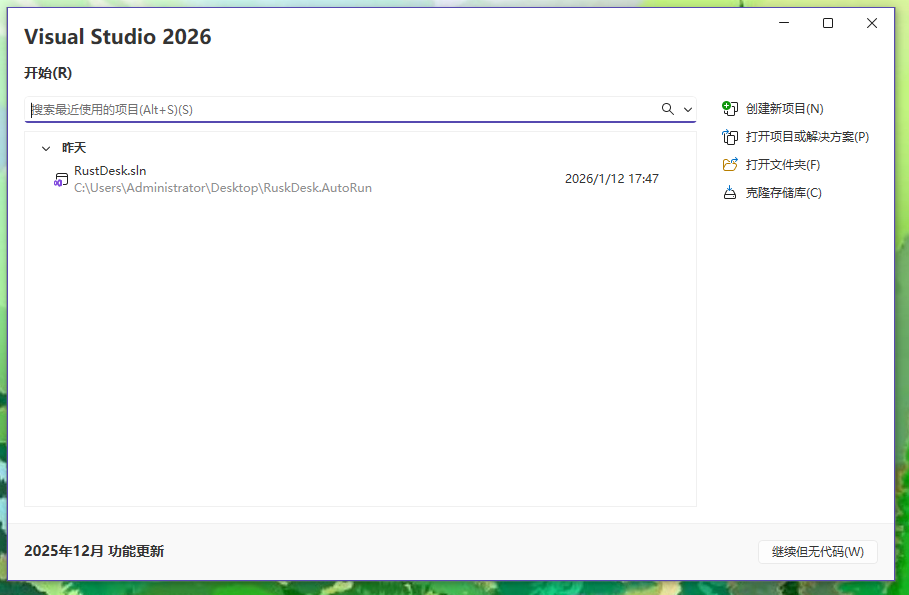This screenshot has height=595, width=909.
Task: Select 打开项目或解决方案(P) text link
Action: pyautogui.click(x=807, y=137)
